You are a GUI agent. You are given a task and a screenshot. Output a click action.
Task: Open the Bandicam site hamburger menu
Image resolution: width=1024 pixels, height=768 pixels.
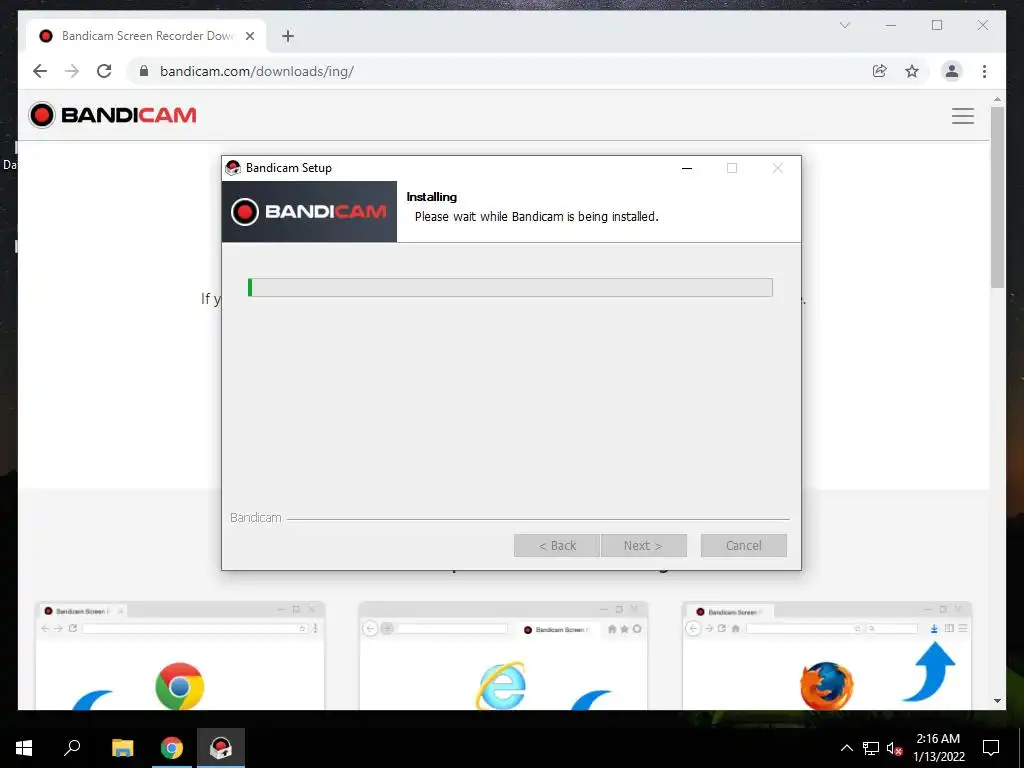coord(963,116)
